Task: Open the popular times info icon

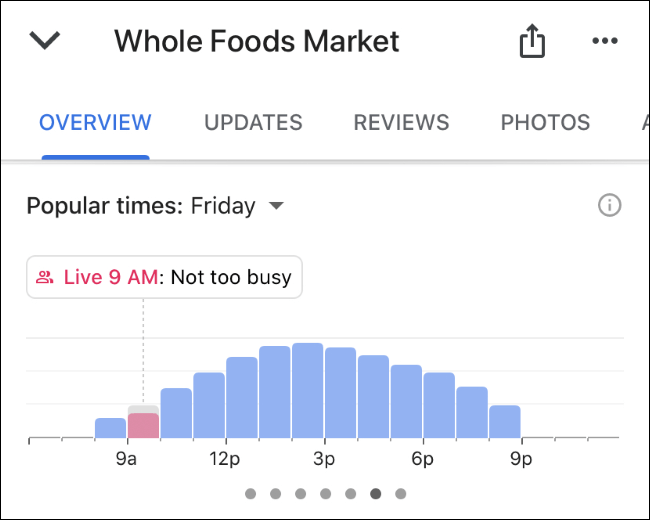Action: pyautogui.click(x=609, y=205)
